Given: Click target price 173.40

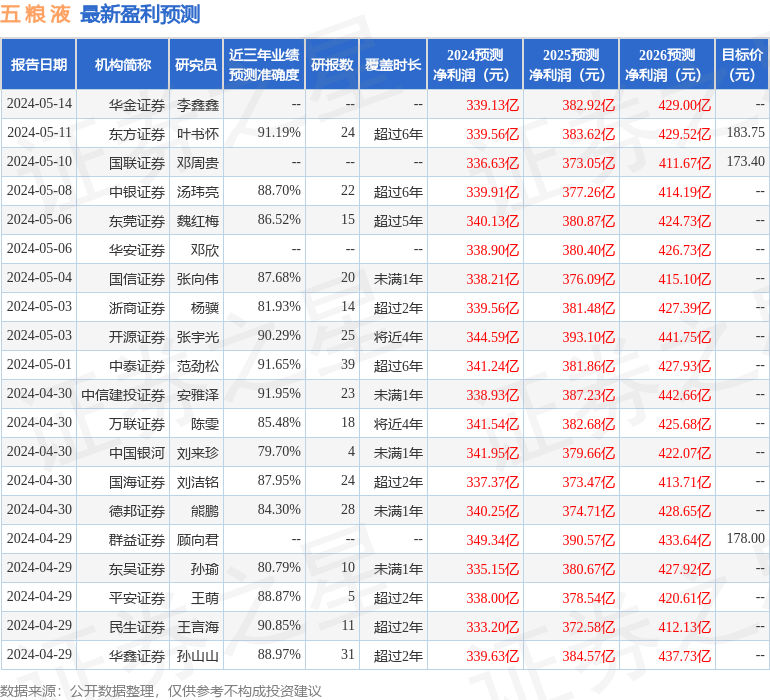Looking at the screenshot, I should click(745, 162).
